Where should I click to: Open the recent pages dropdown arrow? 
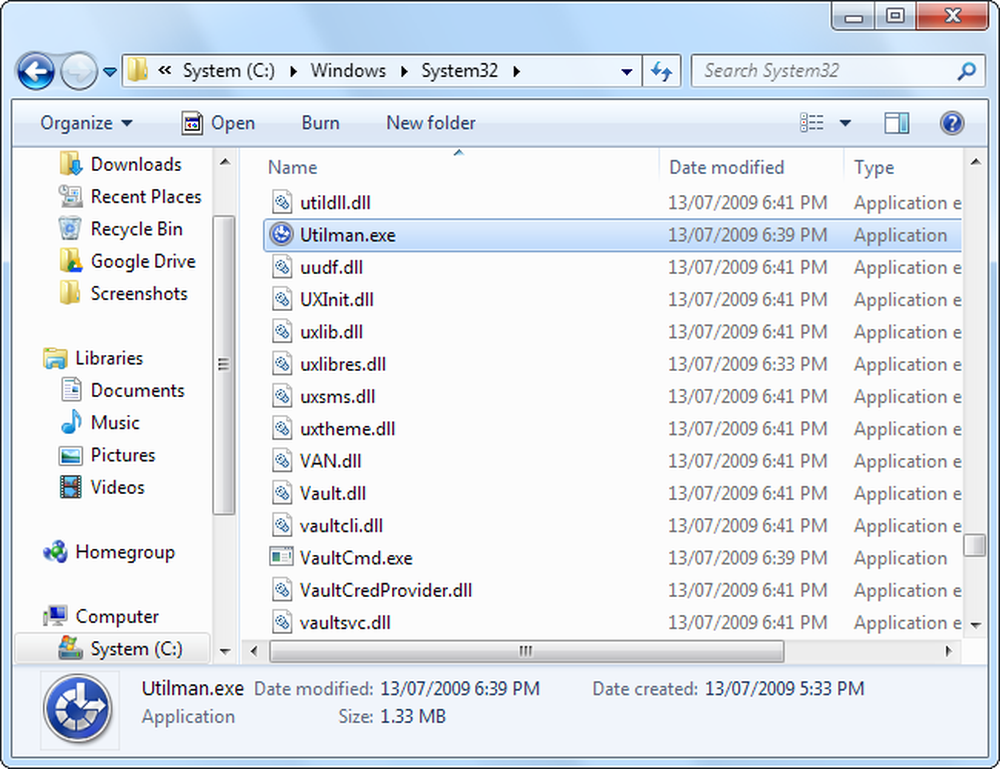110,71
